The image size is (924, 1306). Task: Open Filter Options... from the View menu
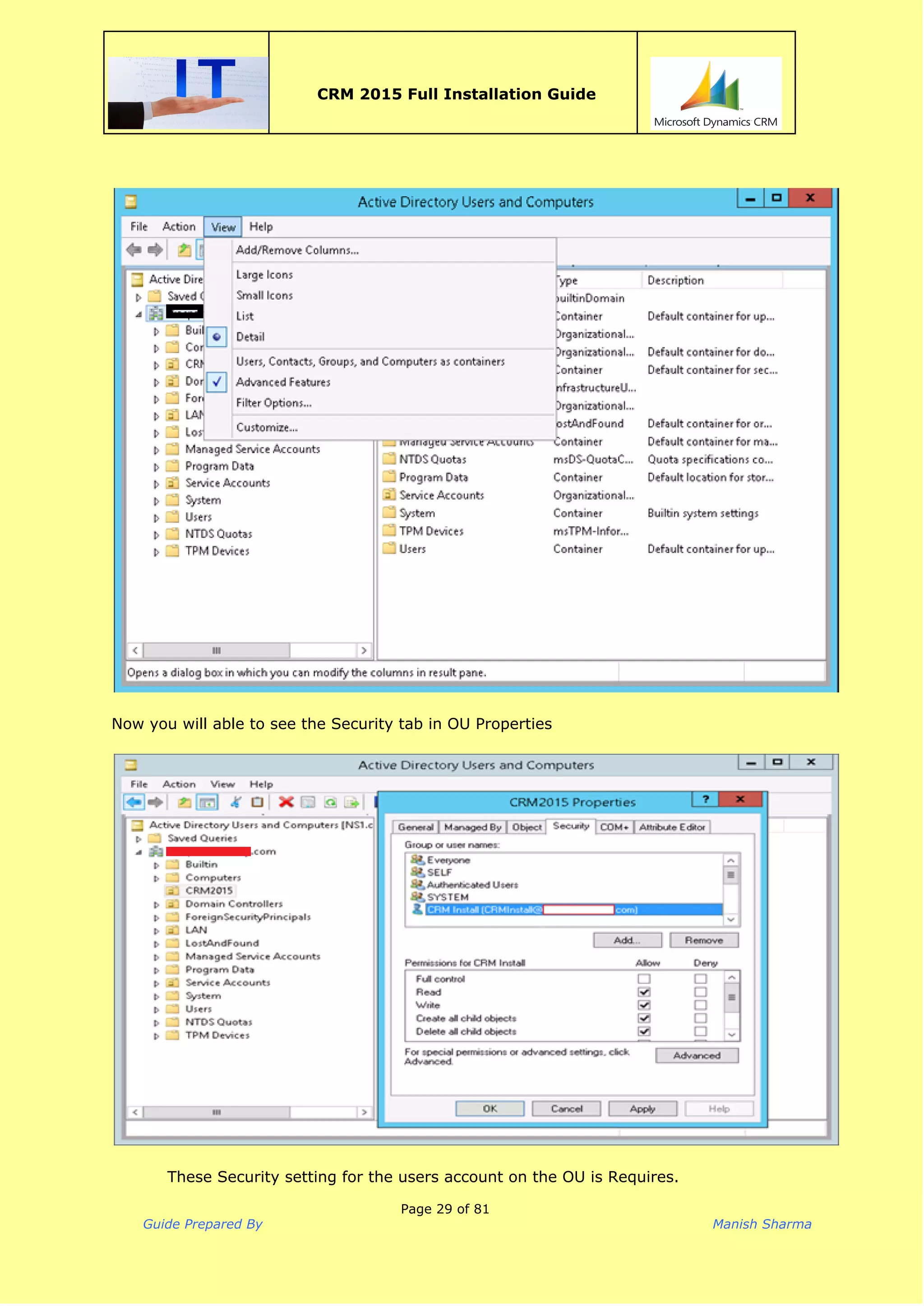coord(274,403)
